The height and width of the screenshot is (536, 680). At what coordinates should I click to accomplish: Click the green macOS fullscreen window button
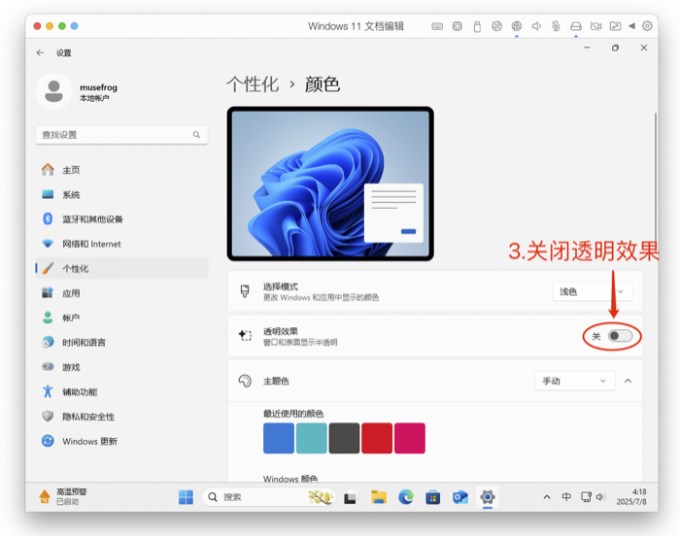point(62,26)
